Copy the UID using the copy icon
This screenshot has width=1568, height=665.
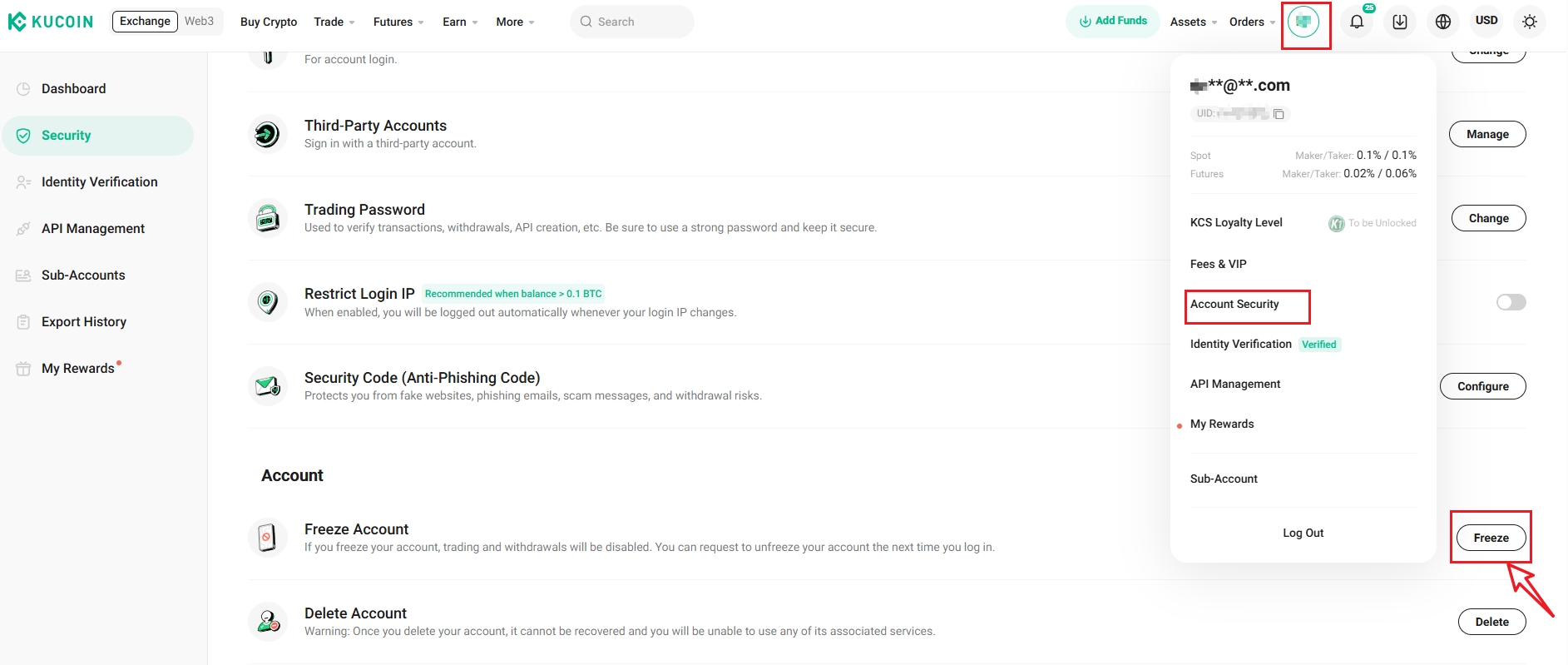tap(1279, 114)
